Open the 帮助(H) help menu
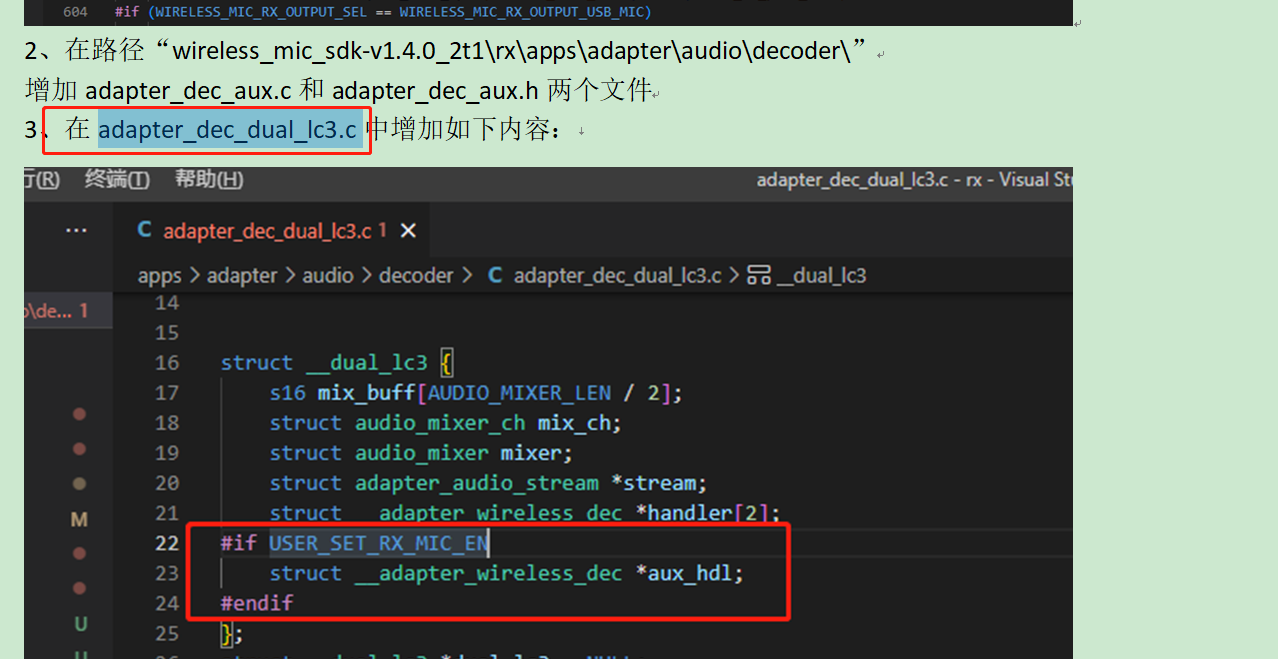 [x=209, y=180]
